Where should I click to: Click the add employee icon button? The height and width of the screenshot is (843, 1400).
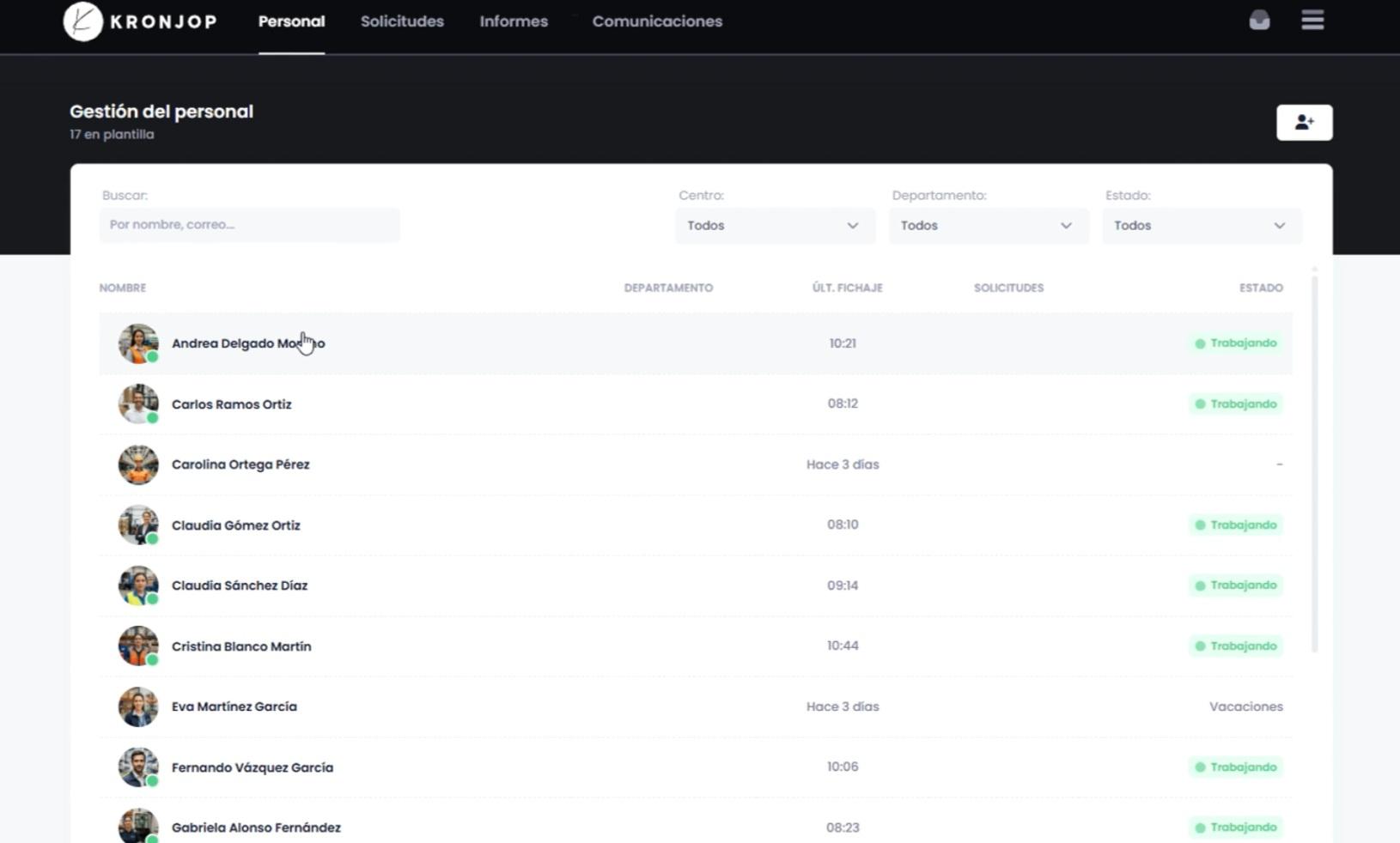click(x=1304, y=123)
